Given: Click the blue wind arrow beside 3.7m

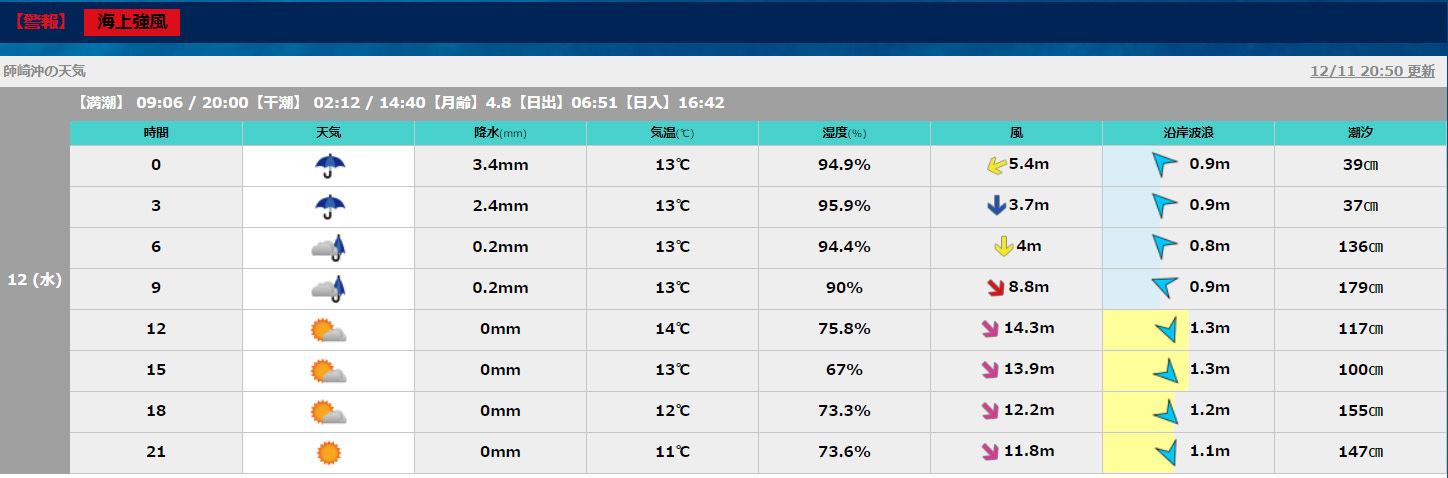Looking at the screenshot, I should 996,206.
